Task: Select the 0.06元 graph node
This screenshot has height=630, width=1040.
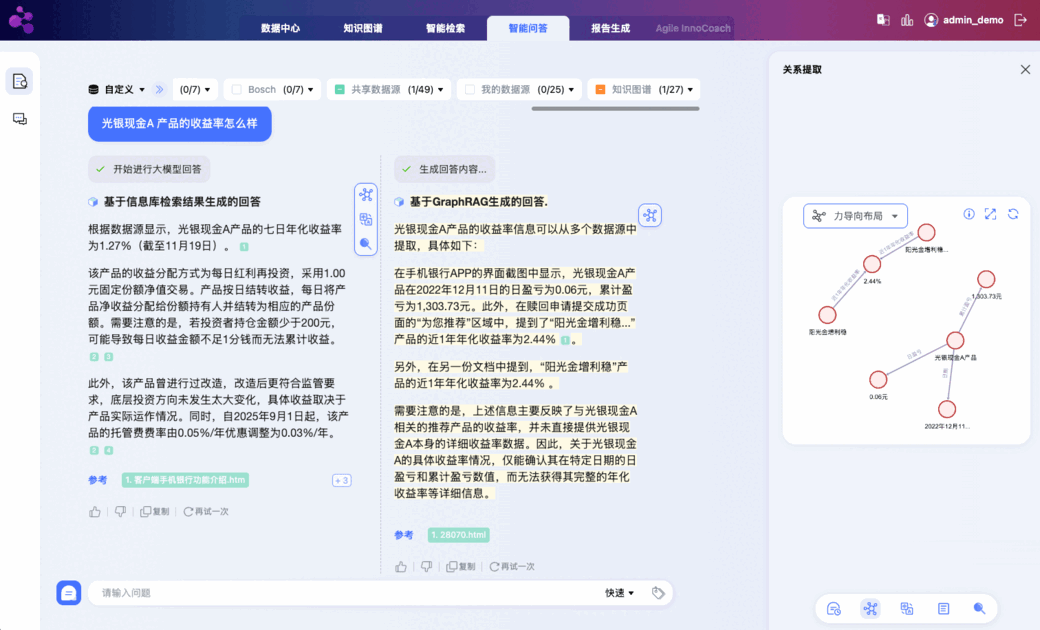Action: tap(878, 379)
